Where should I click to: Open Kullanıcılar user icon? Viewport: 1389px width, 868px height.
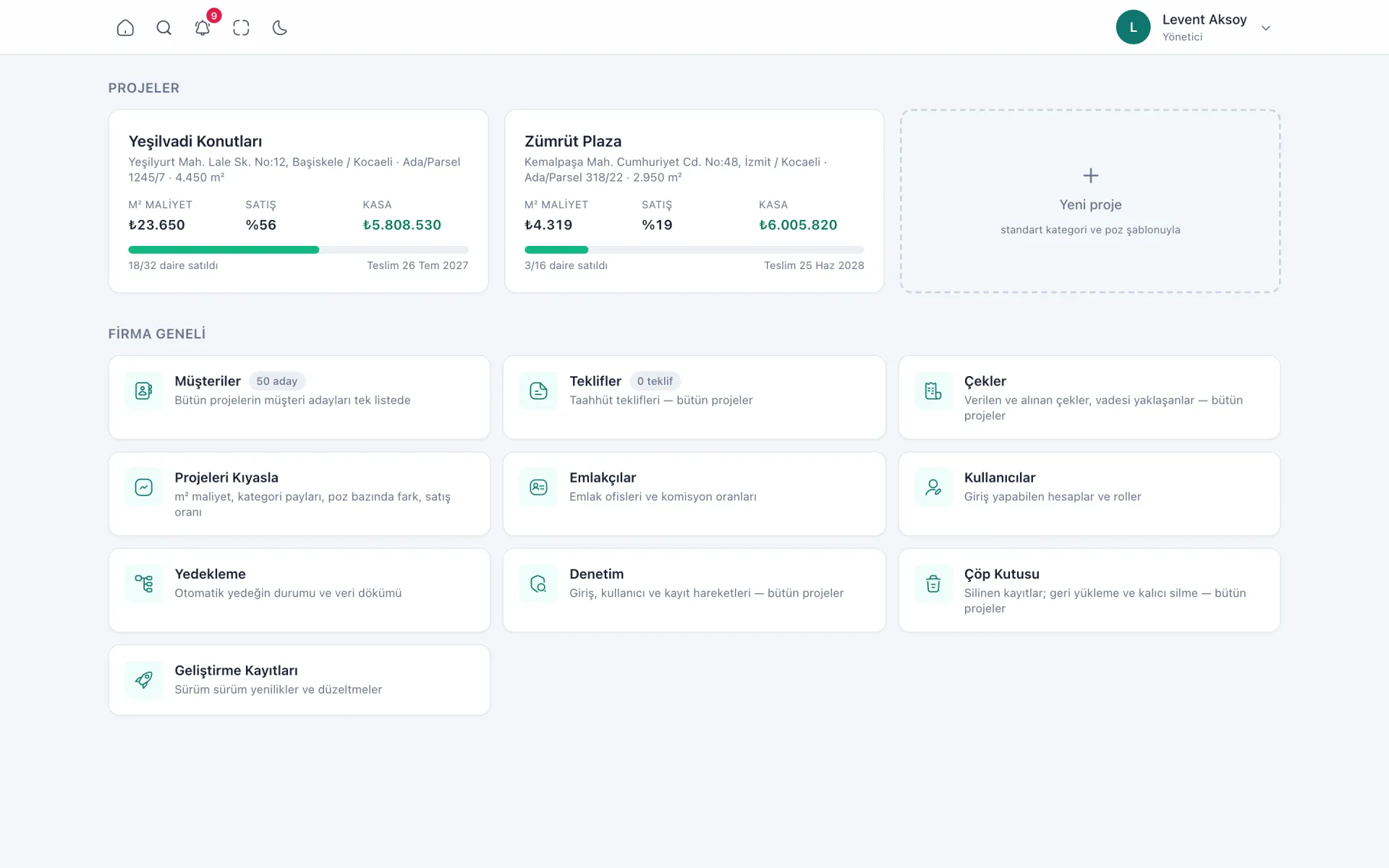933,487
